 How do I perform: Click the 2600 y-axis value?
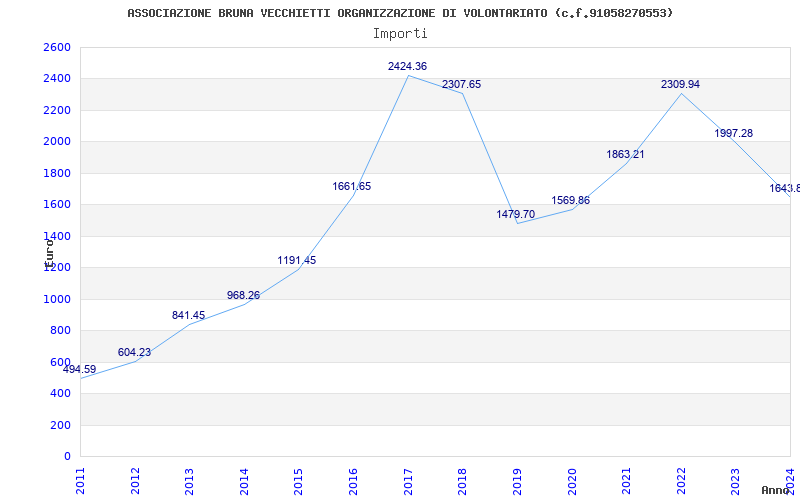click(57, 47)
